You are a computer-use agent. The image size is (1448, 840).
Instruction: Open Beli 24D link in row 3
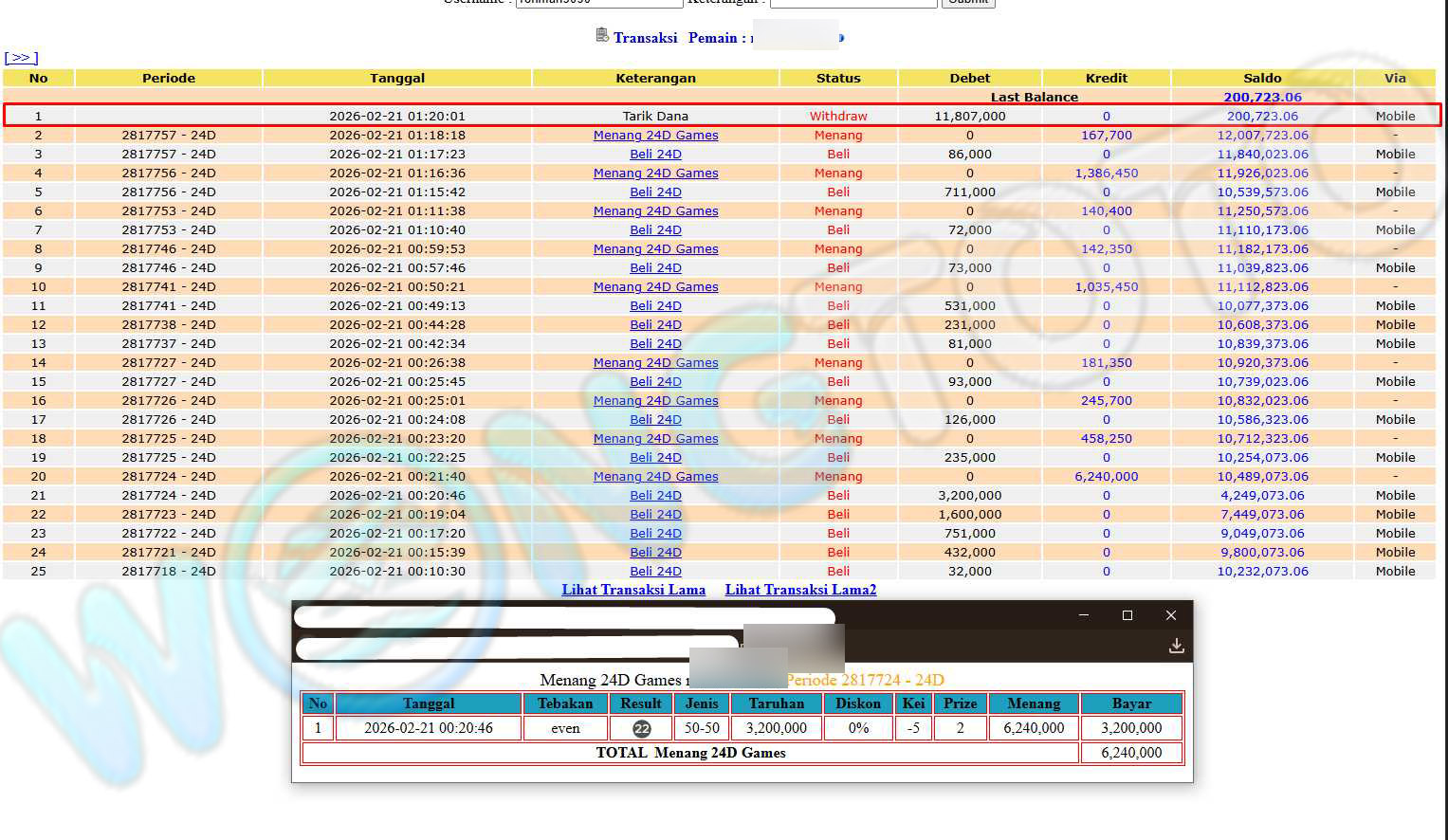655,154
